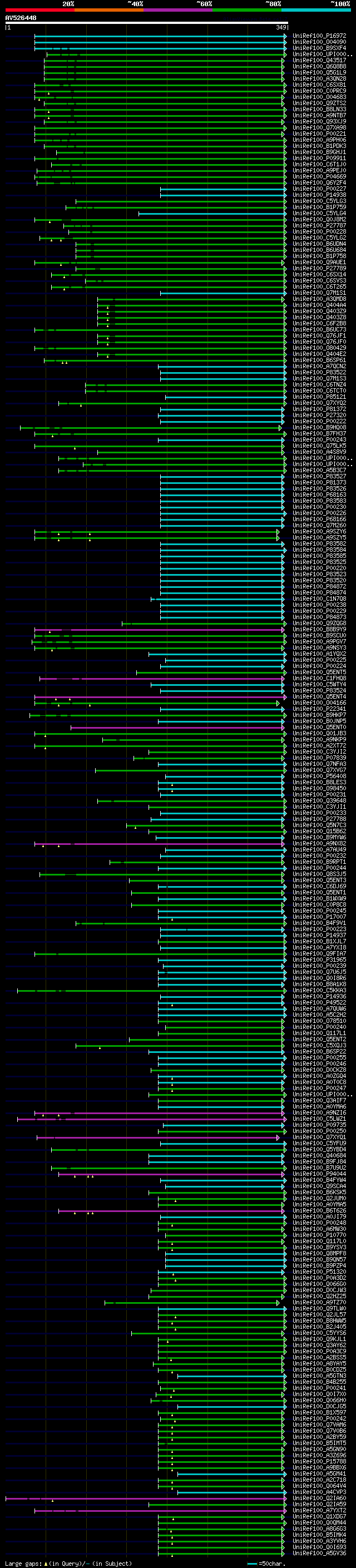Open hit UniRef100_Q5G1L9
The height and width of the screenshot is (1568, 356).
pos(319,72)
